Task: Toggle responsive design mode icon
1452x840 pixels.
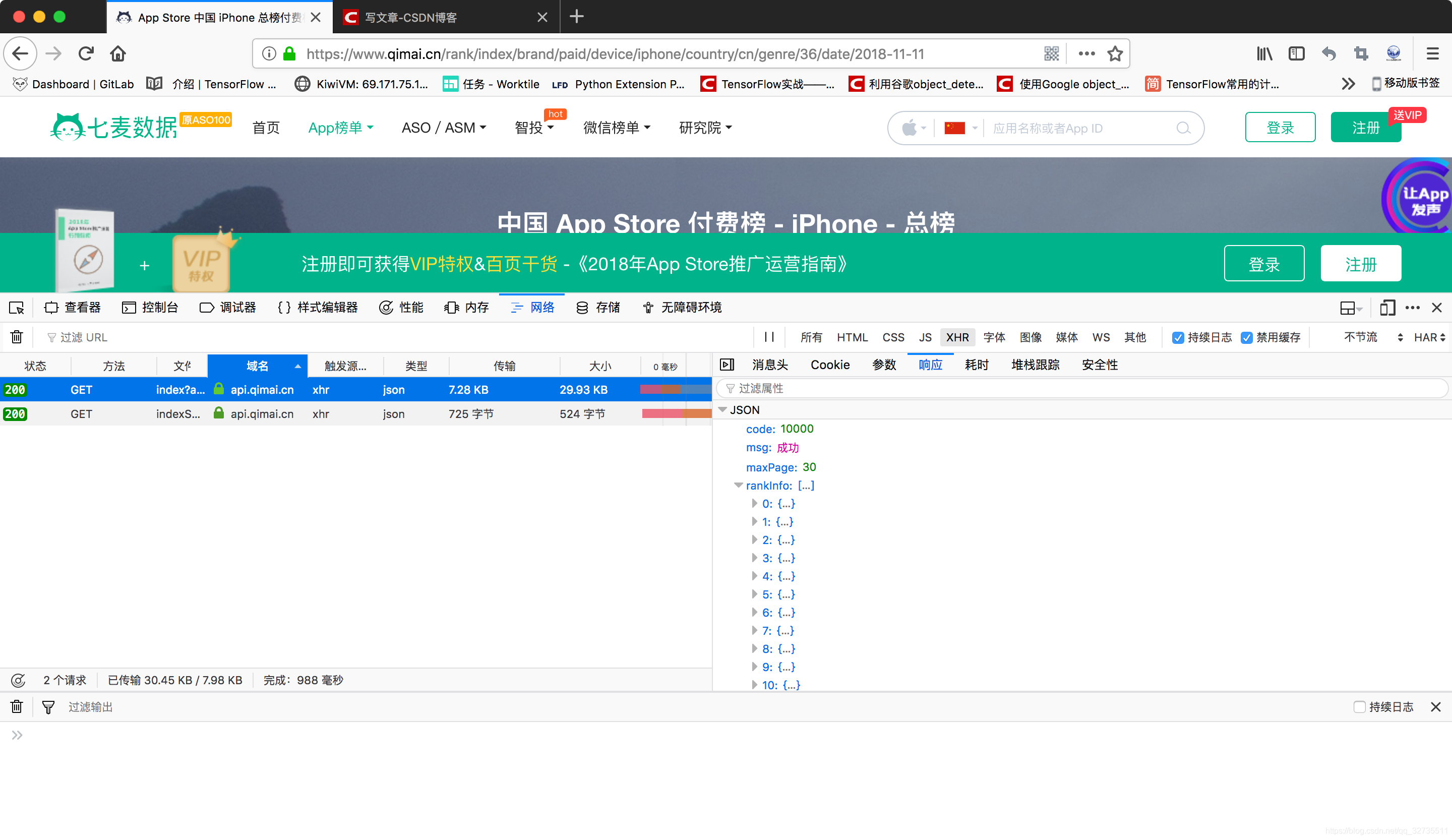Action: click(1387, 308)
